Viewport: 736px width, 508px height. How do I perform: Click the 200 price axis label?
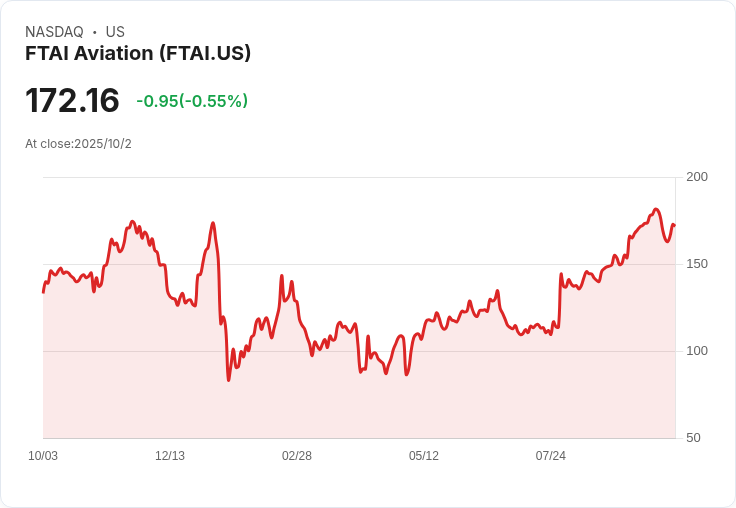coord(697,177)
